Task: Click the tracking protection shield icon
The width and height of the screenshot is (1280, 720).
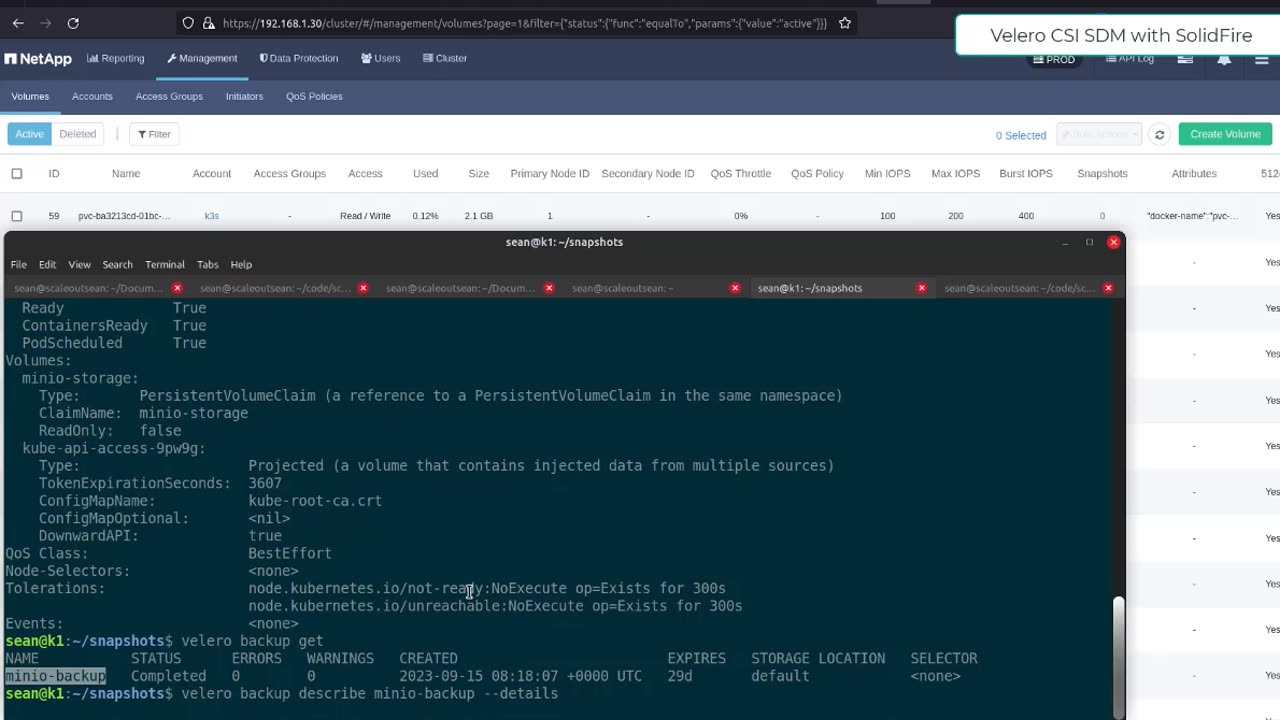Action: [x=188, y=23]
